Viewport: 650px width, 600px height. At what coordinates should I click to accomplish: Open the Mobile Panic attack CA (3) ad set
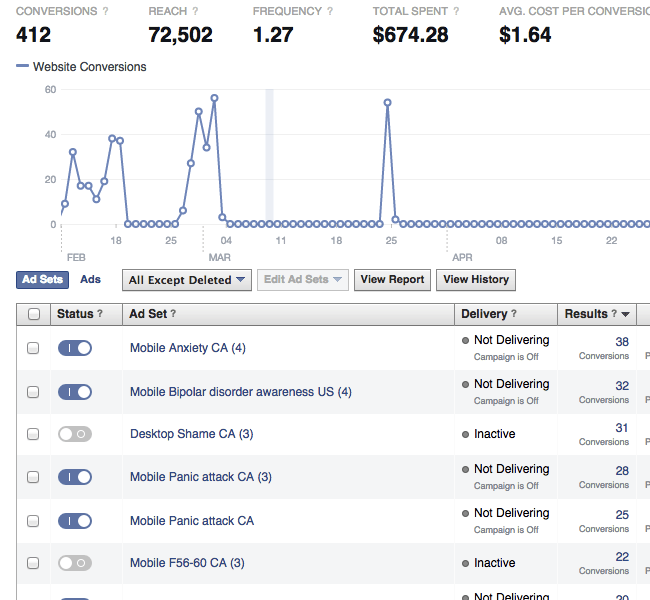point(201,477)
